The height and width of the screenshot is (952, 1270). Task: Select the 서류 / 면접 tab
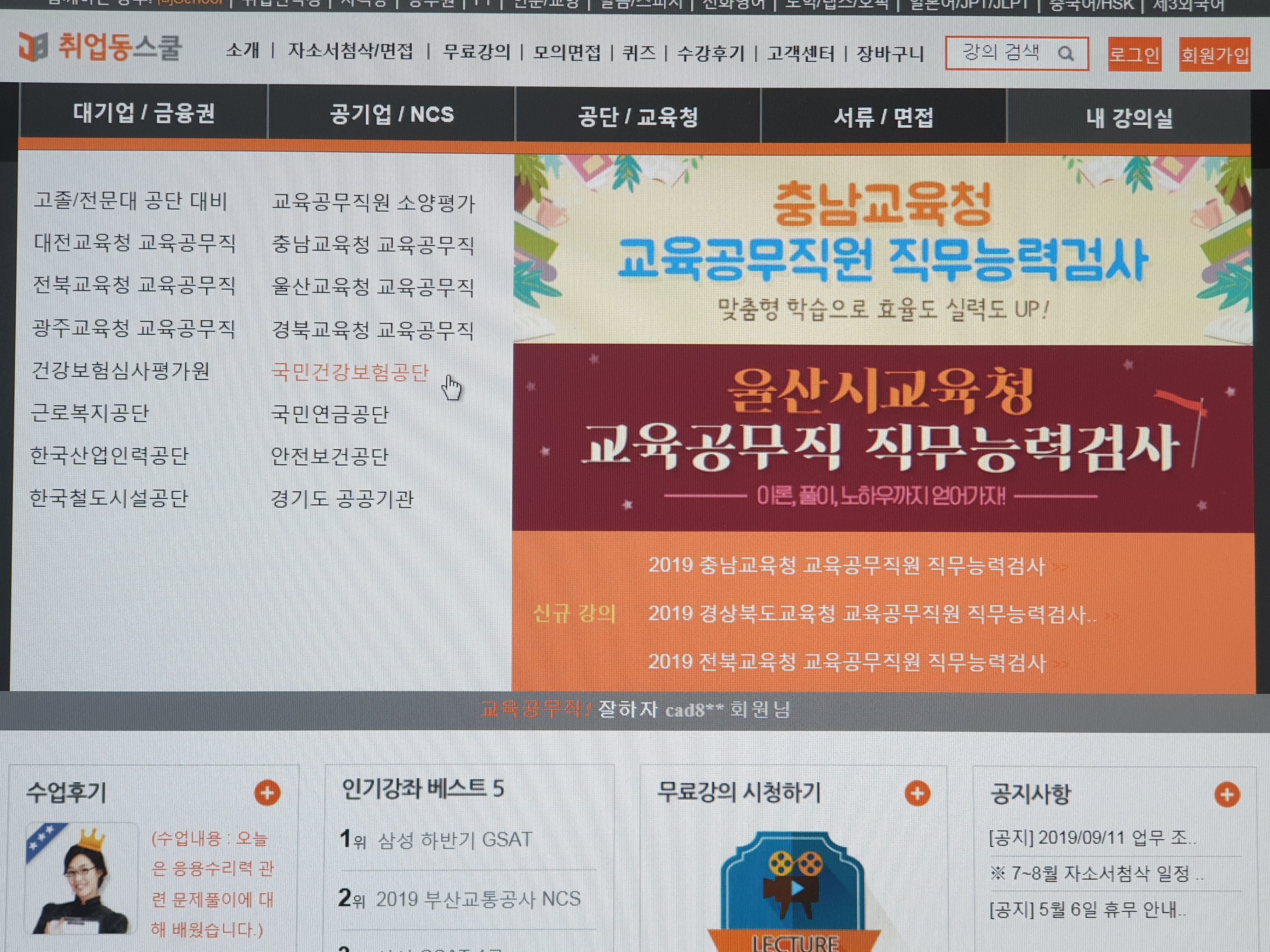pos(884,118)
